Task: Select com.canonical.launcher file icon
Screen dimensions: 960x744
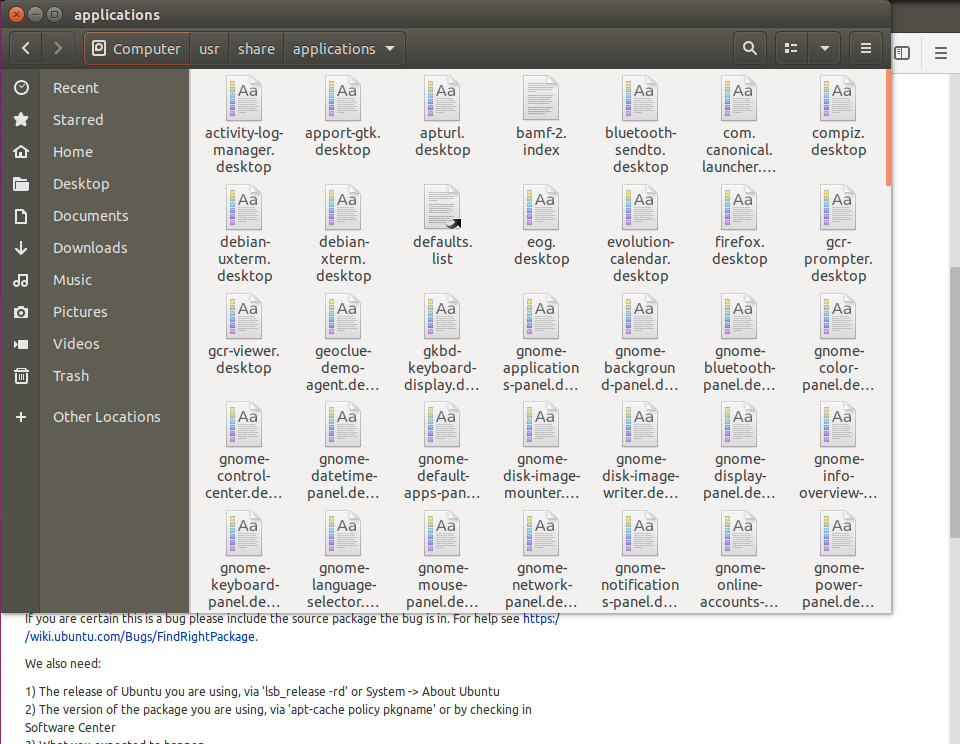Action: (x=739, y=98)
